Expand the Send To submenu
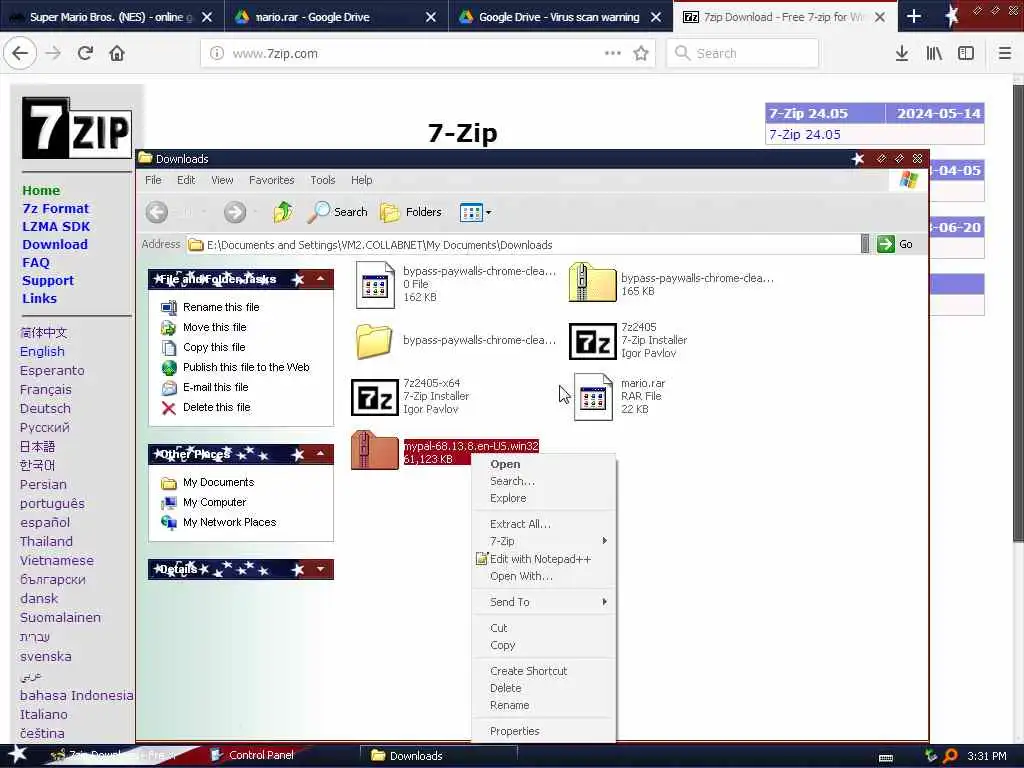Image resolution: width=1024 pixels, height=768 pixels. (x=543, y=601)
